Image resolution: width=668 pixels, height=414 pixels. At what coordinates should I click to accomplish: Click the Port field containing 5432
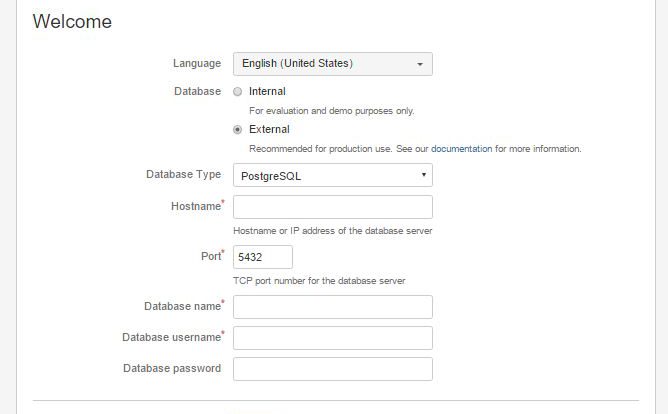tap(263, 257)
